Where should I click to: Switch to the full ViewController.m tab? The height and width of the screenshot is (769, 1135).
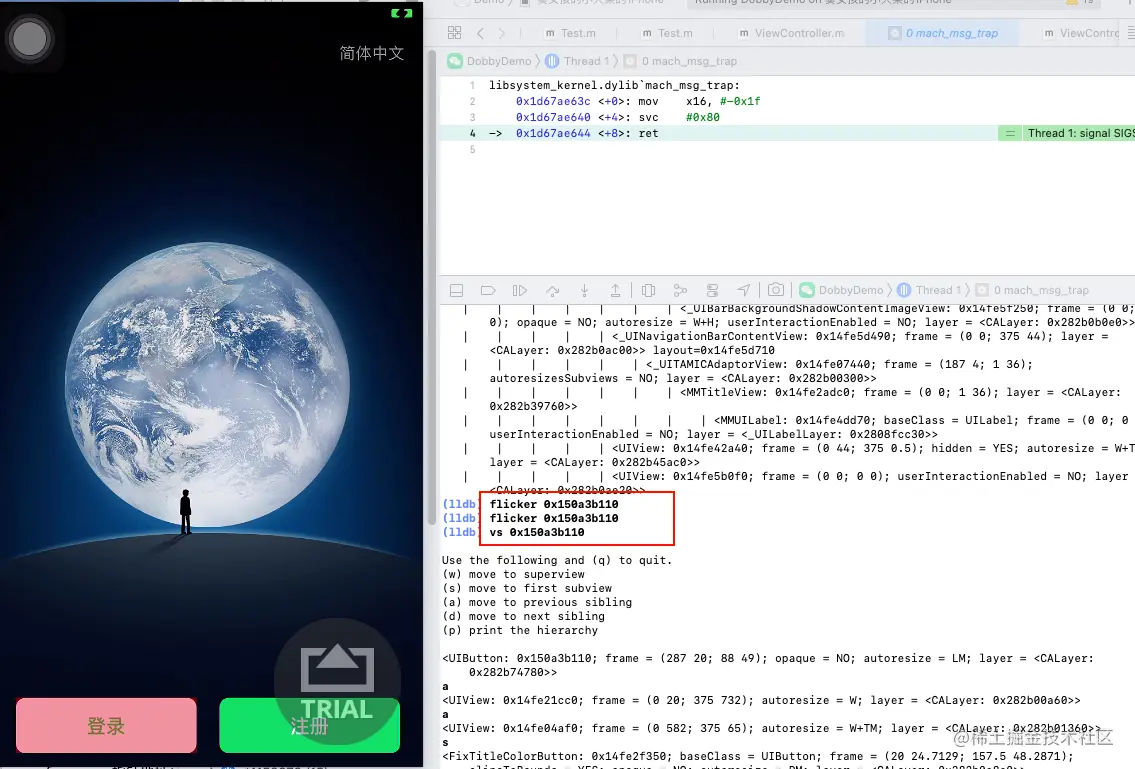click(x=790, y=33)
